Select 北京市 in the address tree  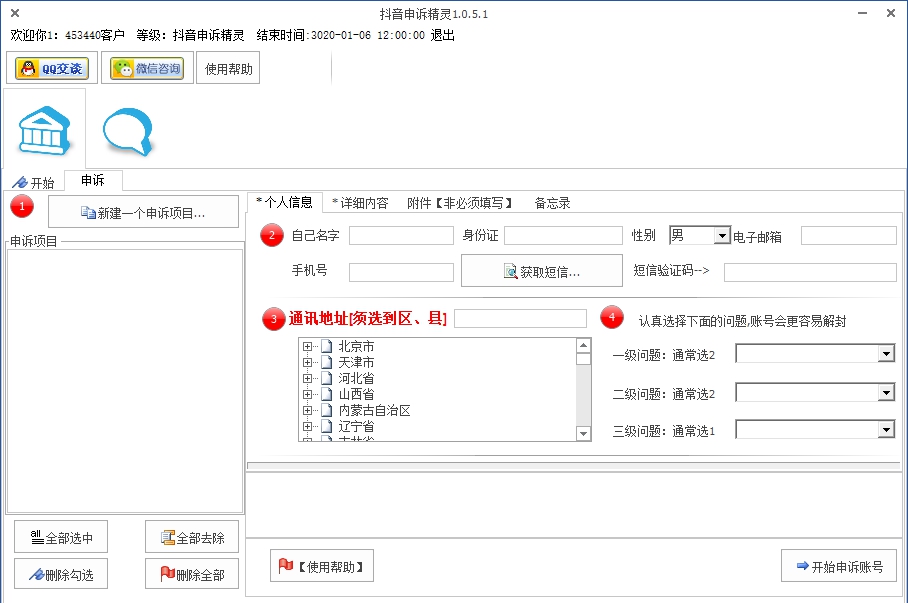coord(356,346)
